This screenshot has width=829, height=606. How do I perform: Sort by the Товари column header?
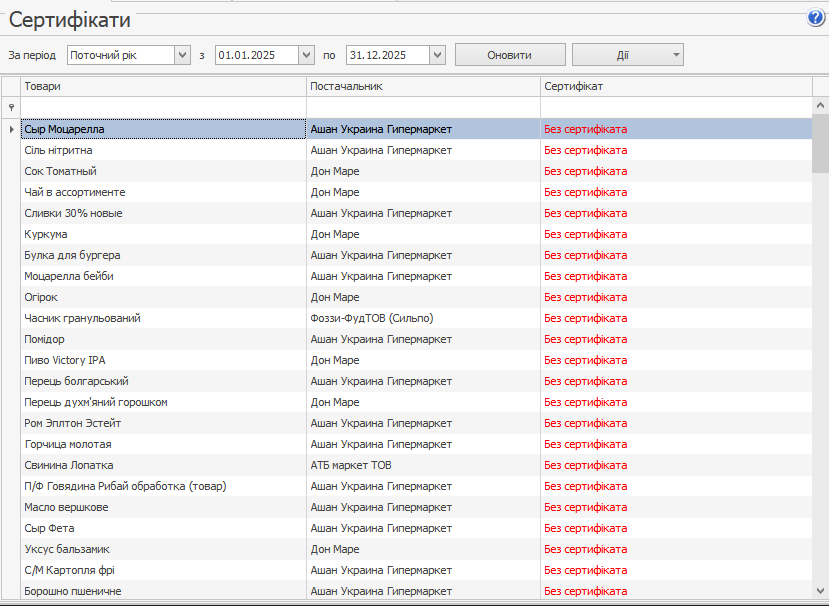coord(163,86)
